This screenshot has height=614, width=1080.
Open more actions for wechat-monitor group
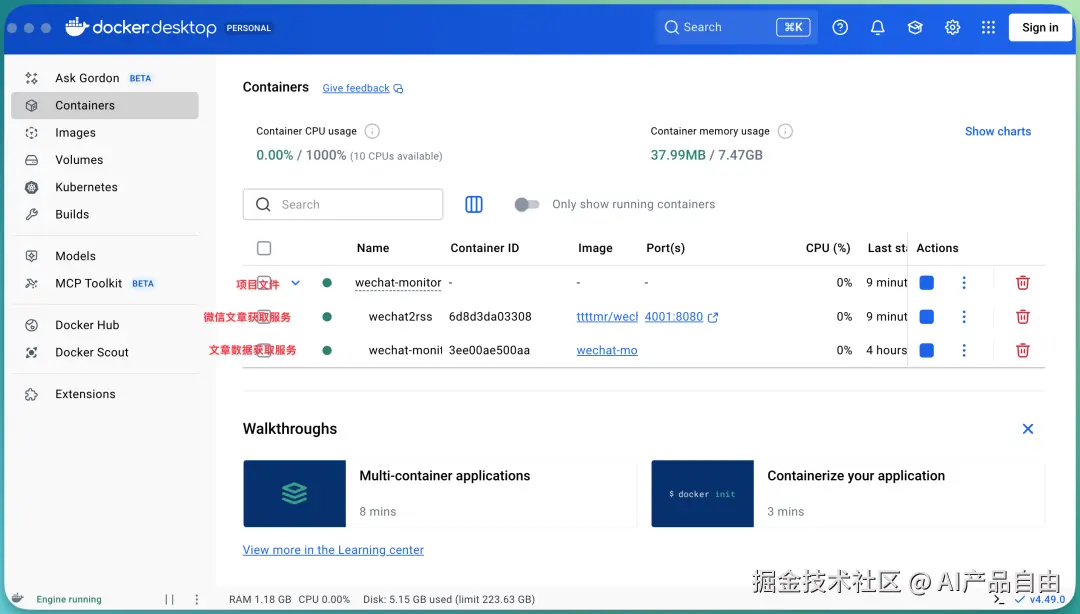point(964,283)
